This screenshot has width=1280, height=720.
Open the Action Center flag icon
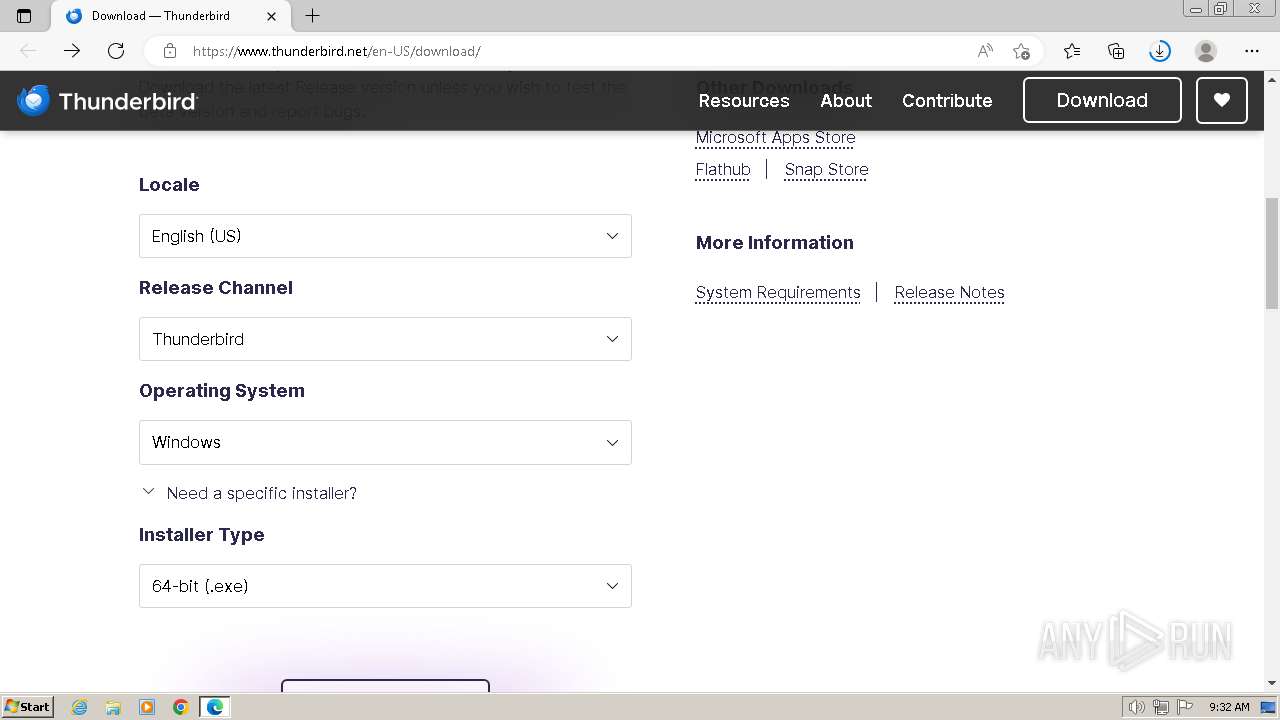(x=1185, y=707)
